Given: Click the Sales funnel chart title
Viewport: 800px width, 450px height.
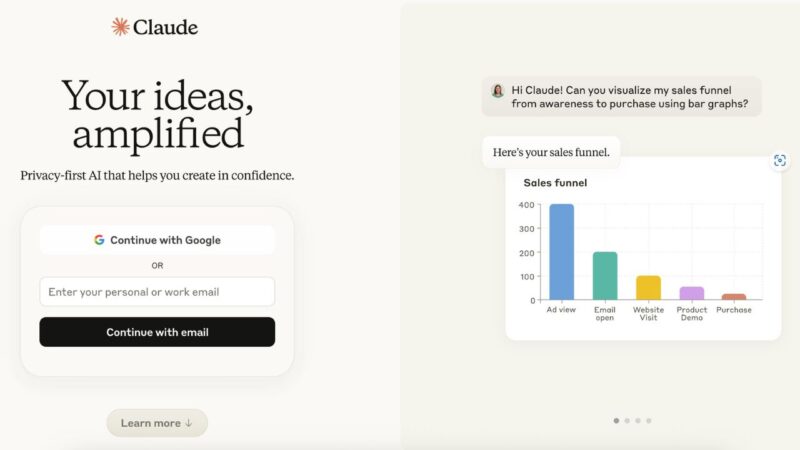Looking at the screenshot, I should (555, 183).
